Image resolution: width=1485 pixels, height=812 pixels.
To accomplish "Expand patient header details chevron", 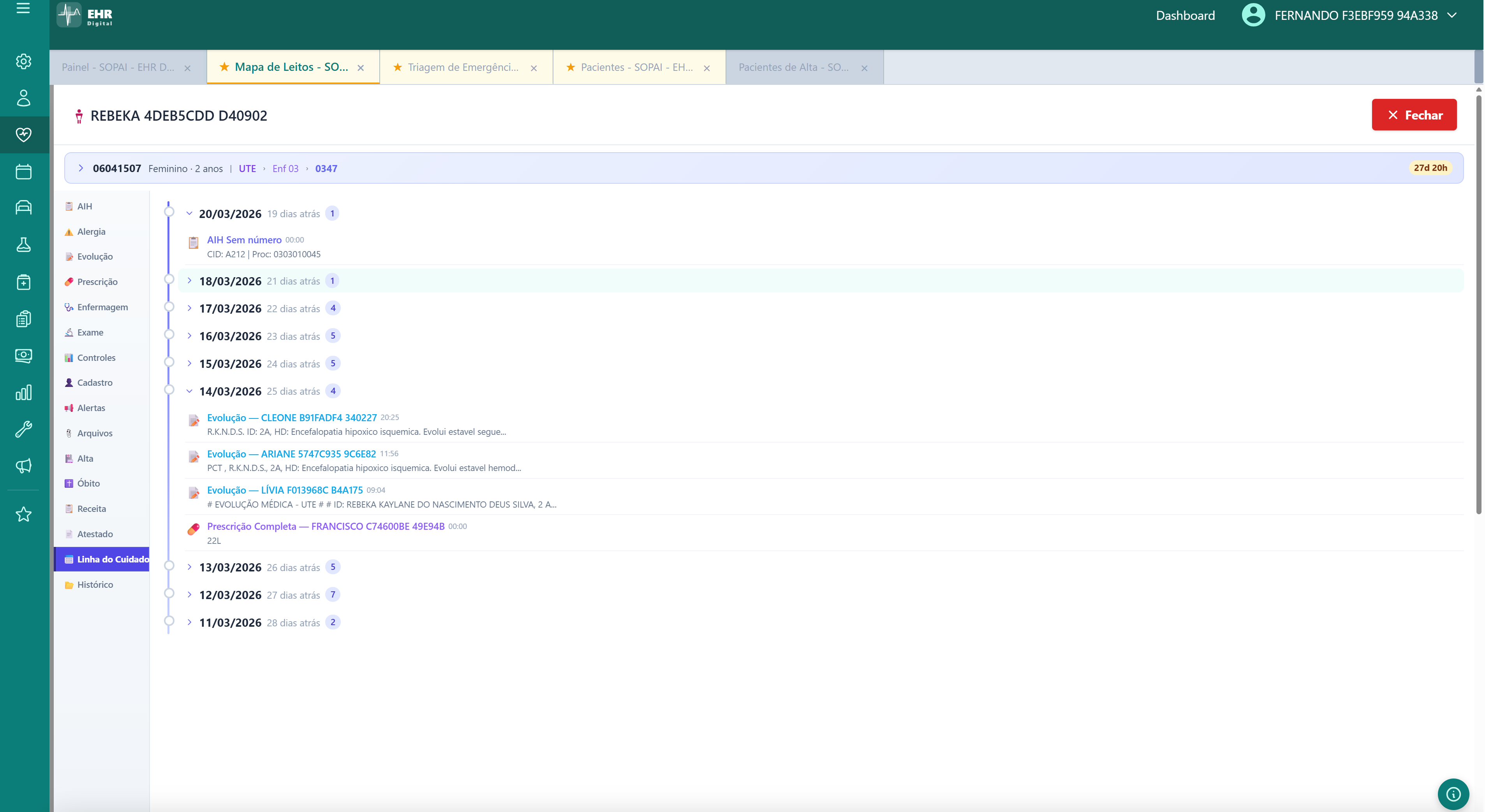I will click(81, 168).
